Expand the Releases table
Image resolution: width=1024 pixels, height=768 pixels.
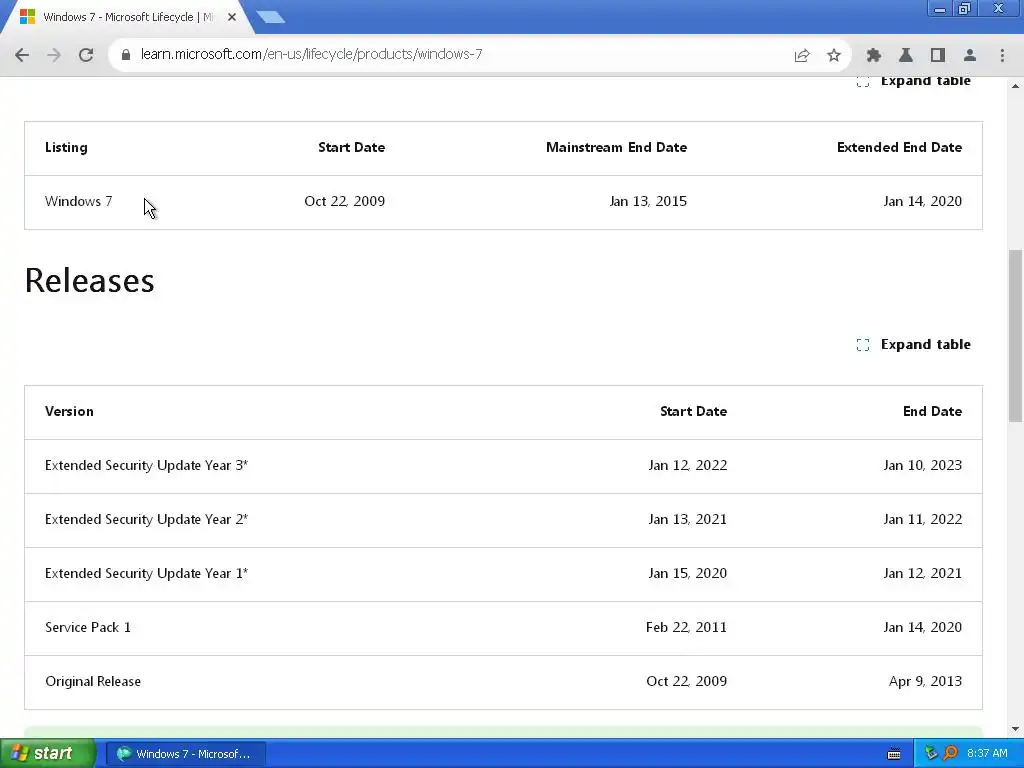click(913, 344)
